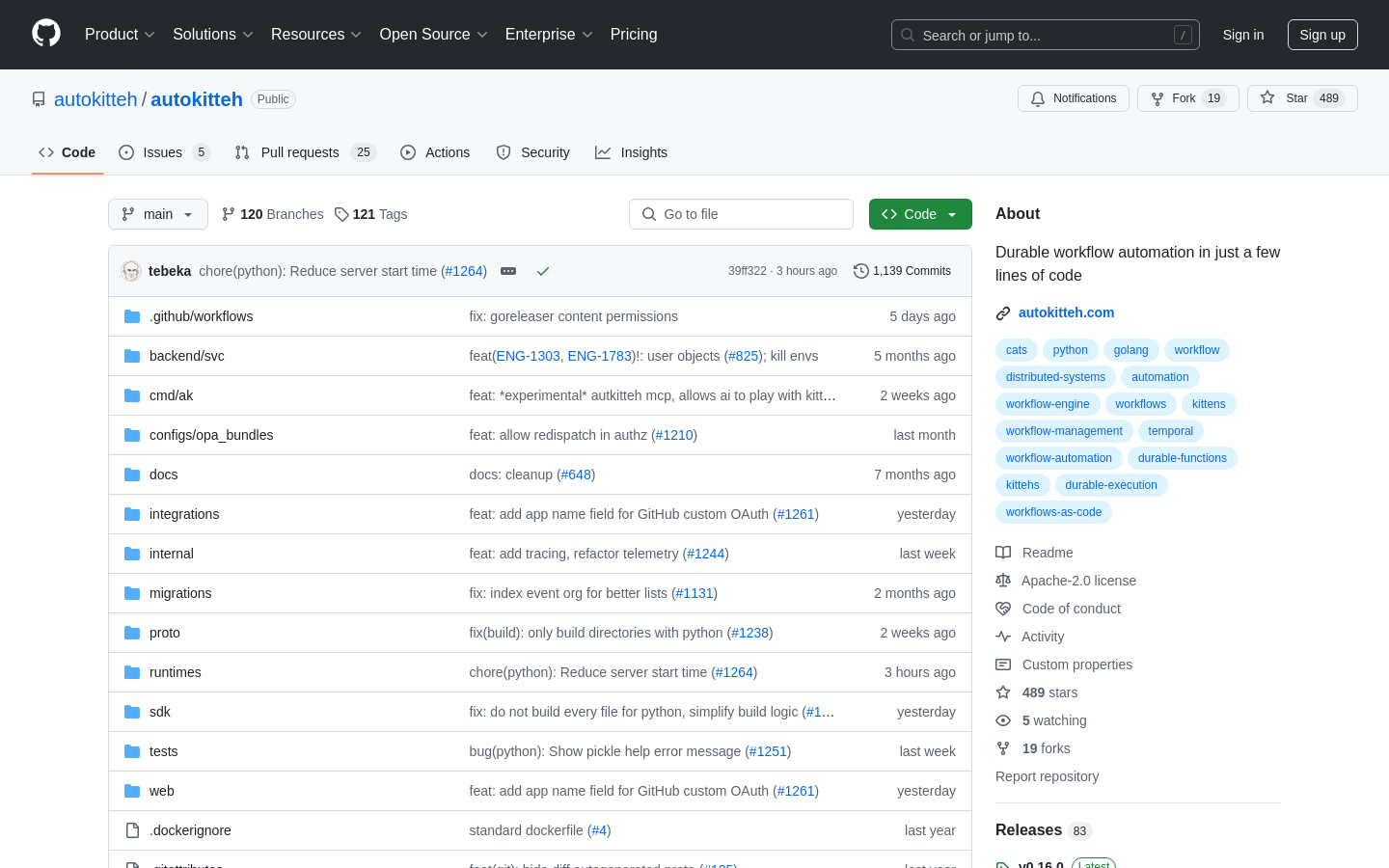
Task: Click the Star icon
Action: 1267,98
